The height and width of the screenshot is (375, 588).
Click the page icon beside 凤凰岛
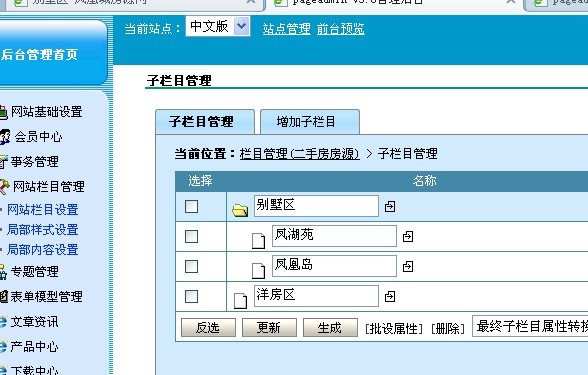(258, 271)
